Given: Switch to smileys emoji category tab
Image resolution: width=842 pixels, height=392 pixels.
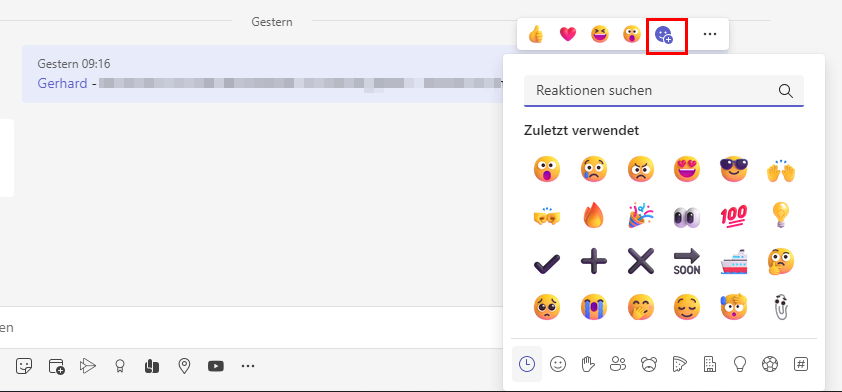Looking at the screenshot, I should pos(558,365).
